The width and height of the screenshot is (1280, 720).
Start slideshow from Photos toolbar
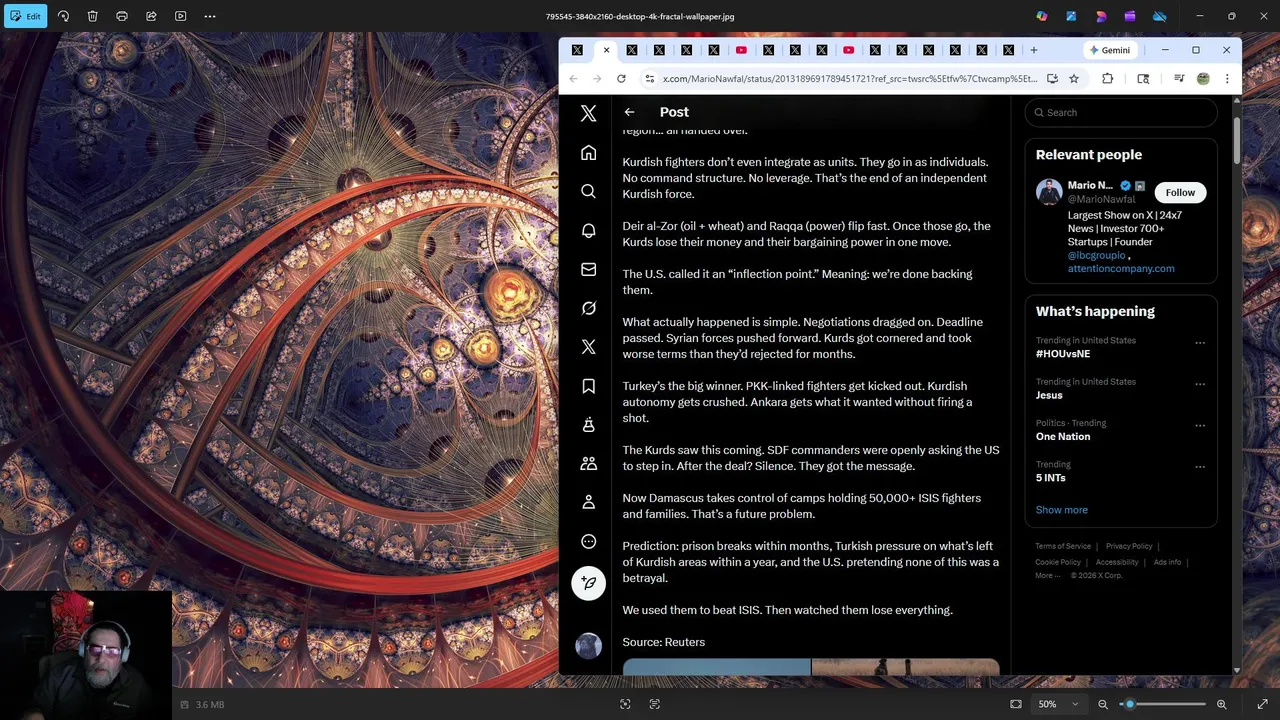[180, 16]
